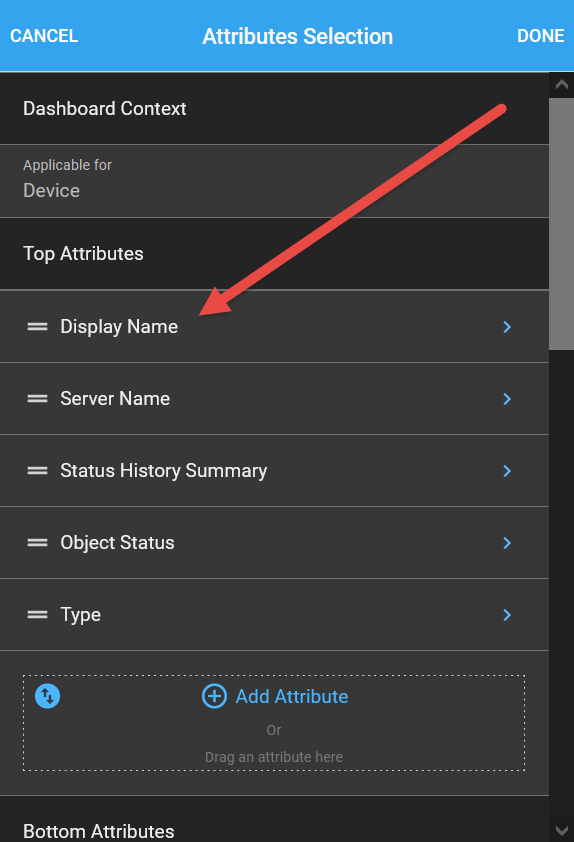
Task: Click the drag handle beside Server Name
Action: point(38,398)
